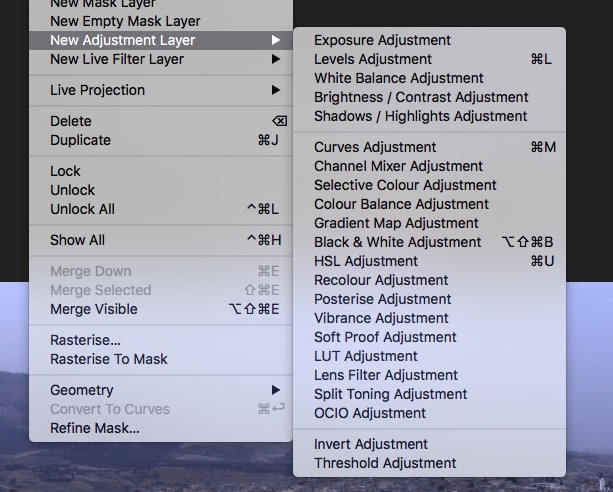Screen dimensions: 613x492
Task: Select Delete from the Layer menu
Action: tap(161, 121)
